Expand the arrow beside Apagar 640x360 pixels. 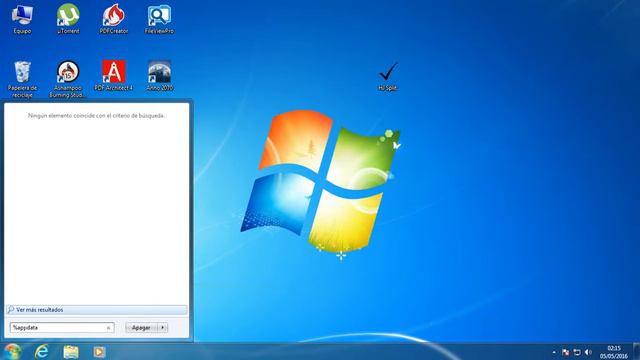(162, 327)
